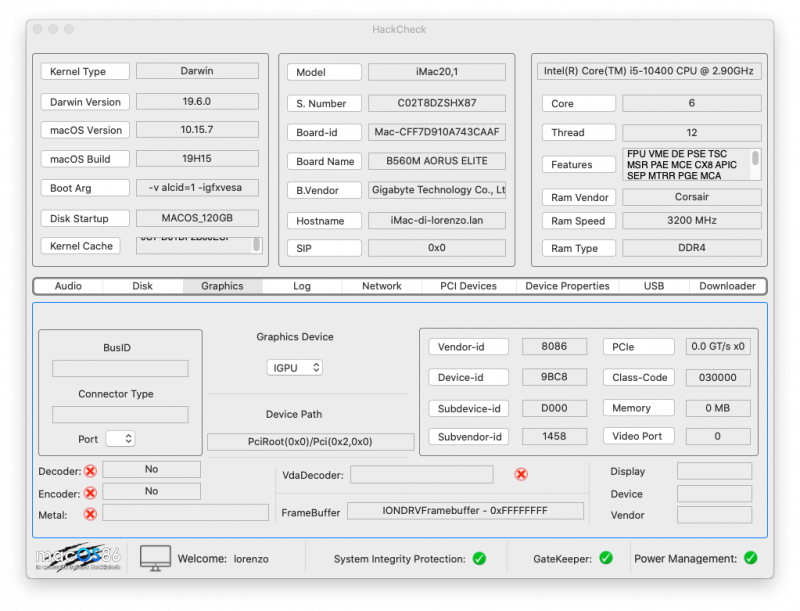Viewport: 800px width, 611px height.
Task: Click the Boot Arg label button
Action: [85, 188]
